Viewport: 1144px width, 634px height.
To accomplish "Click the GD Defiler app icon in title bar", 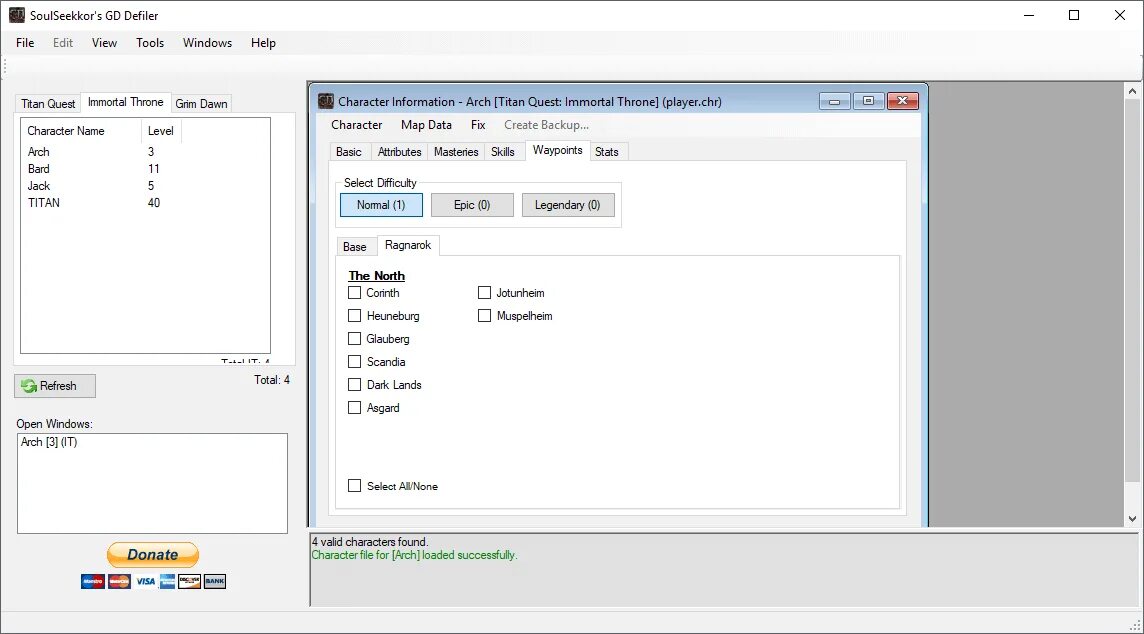I will (x=16, y=15).
